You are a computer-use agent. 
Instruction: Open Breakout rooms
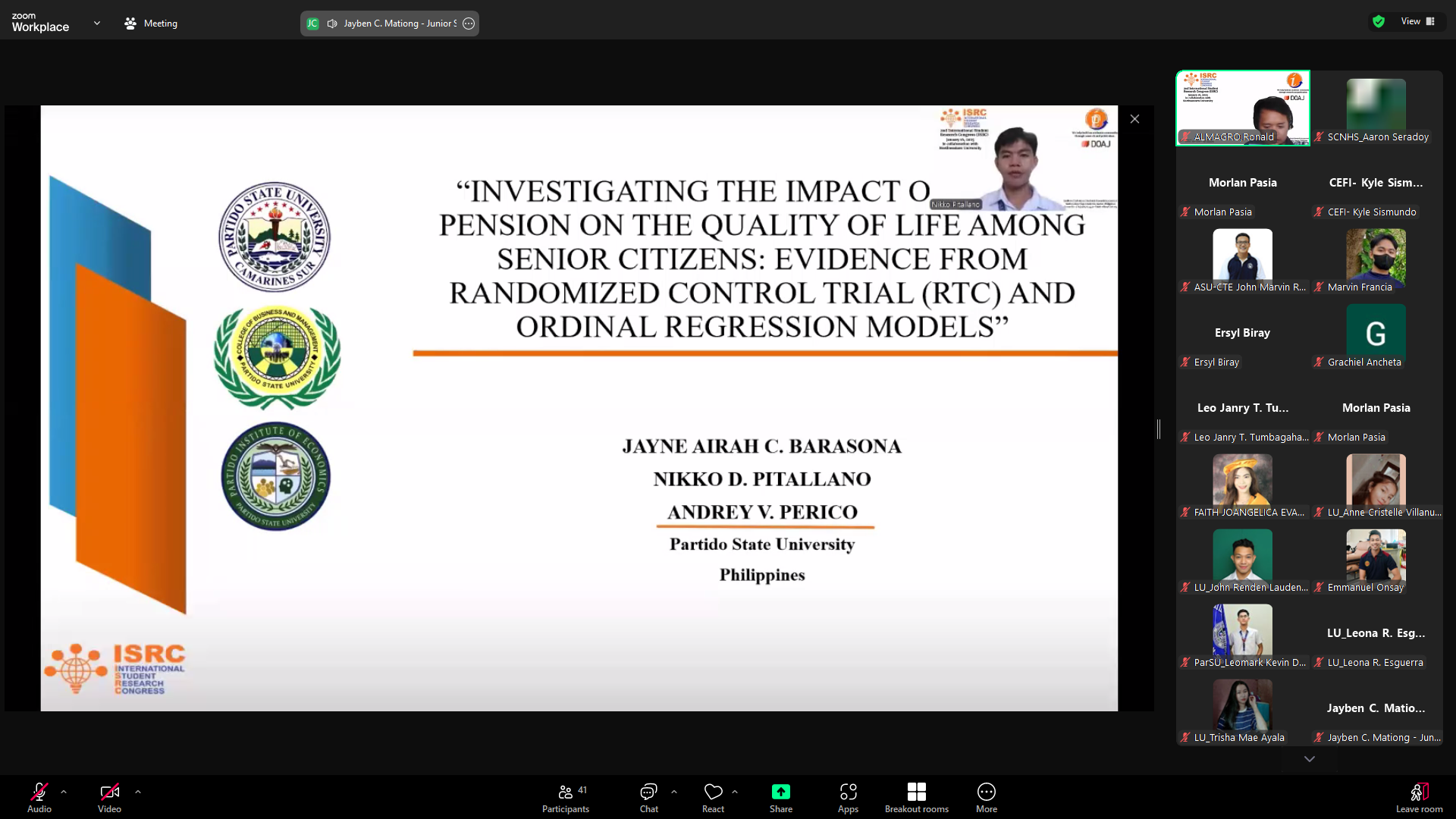pyautogui.click(x=916, y=798)
